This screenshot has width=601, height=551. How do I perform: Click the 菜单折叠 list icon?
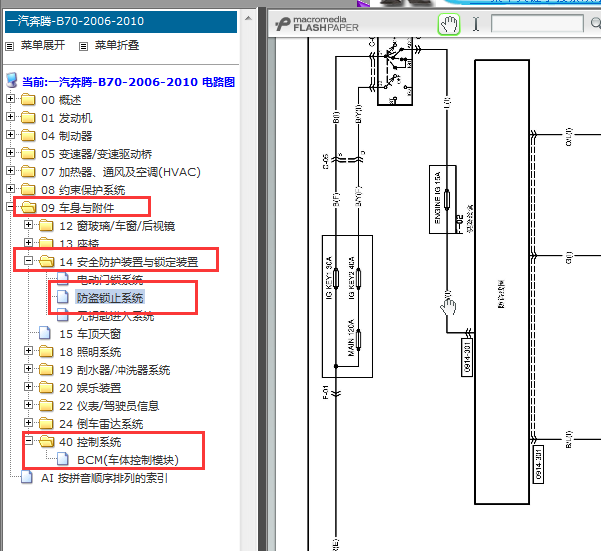[x=83, y=46]
